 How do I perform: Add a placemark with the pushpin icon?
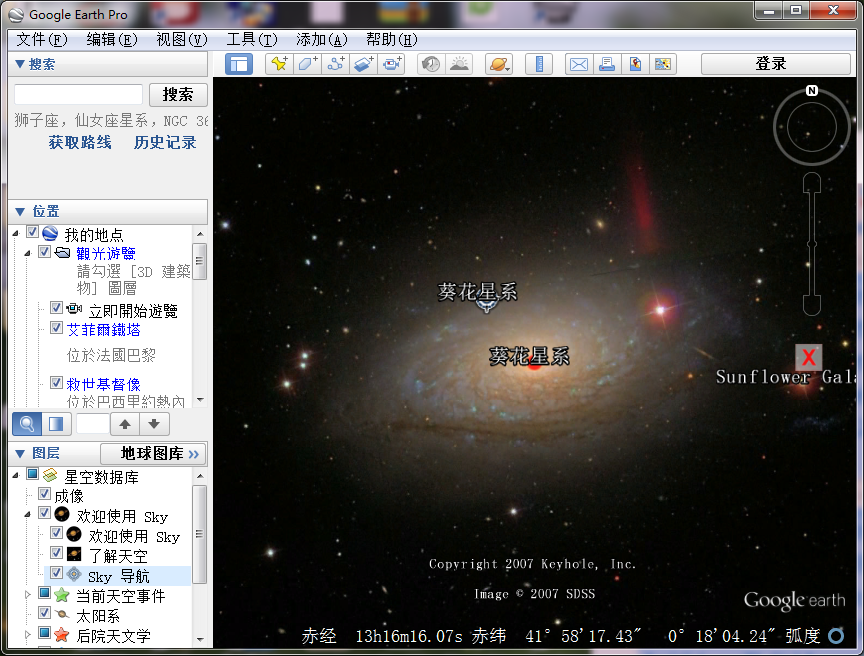coord(279,64)
